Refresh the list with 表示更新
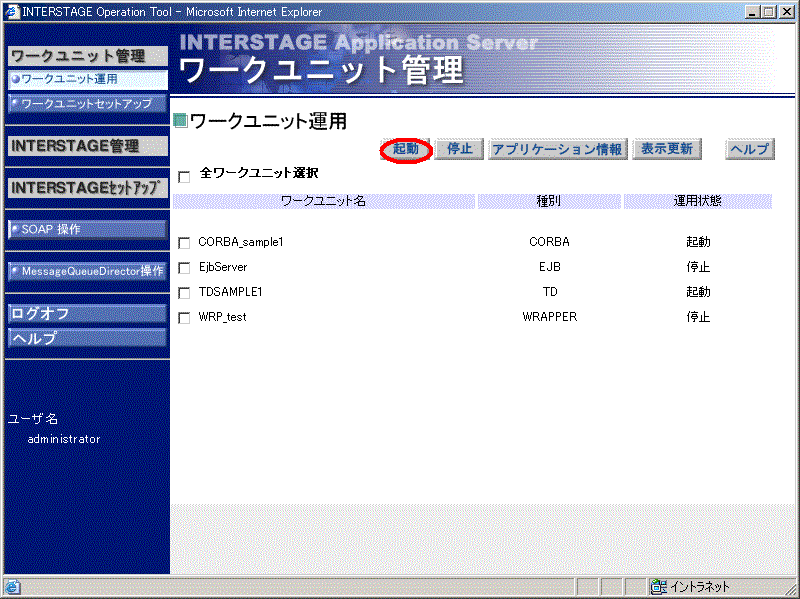Image resolution: width=800 pixels, height=599 pixels. coord(667,149)
